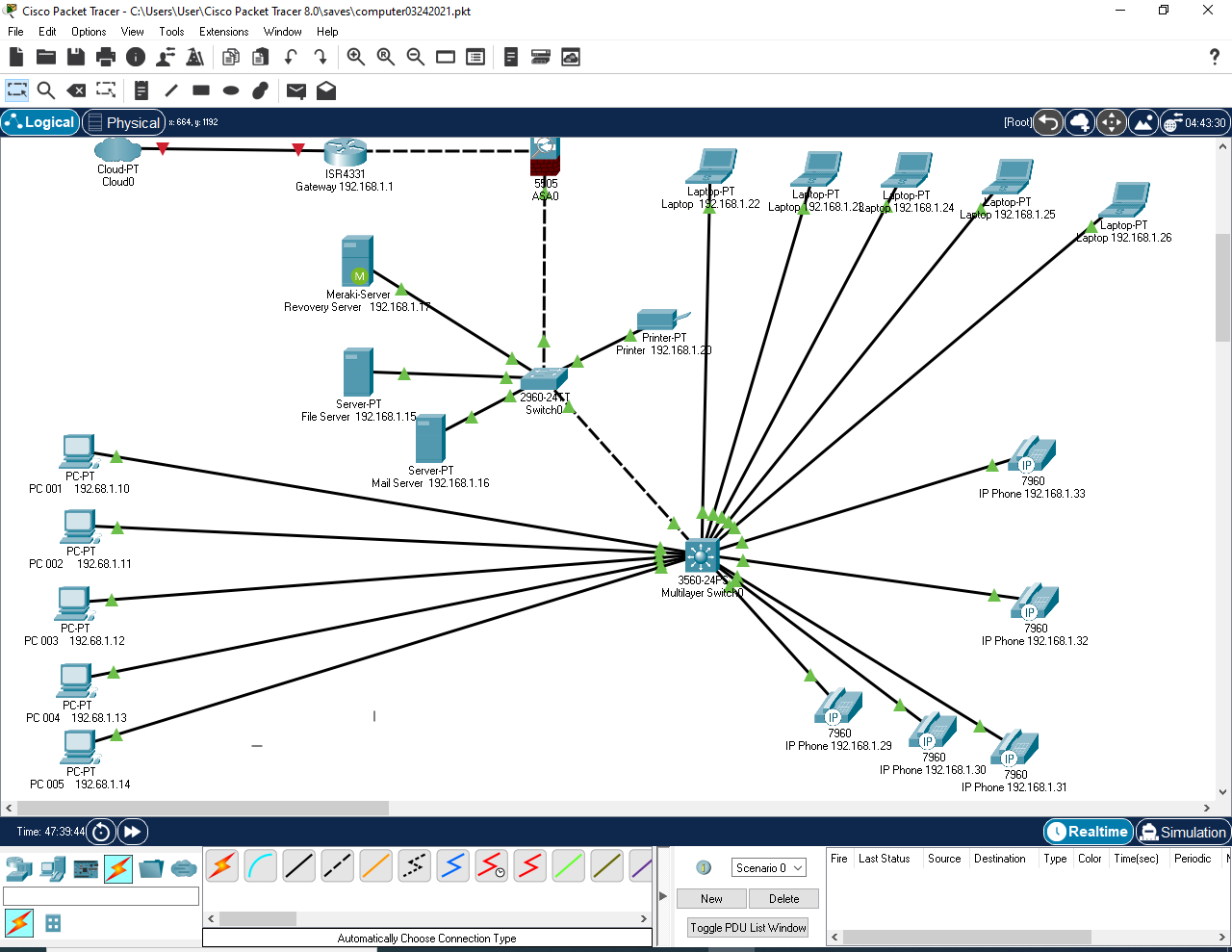Click the Back navigation arrow icon
Viewport: 1232px width, 952px height.
(1048, 122)
